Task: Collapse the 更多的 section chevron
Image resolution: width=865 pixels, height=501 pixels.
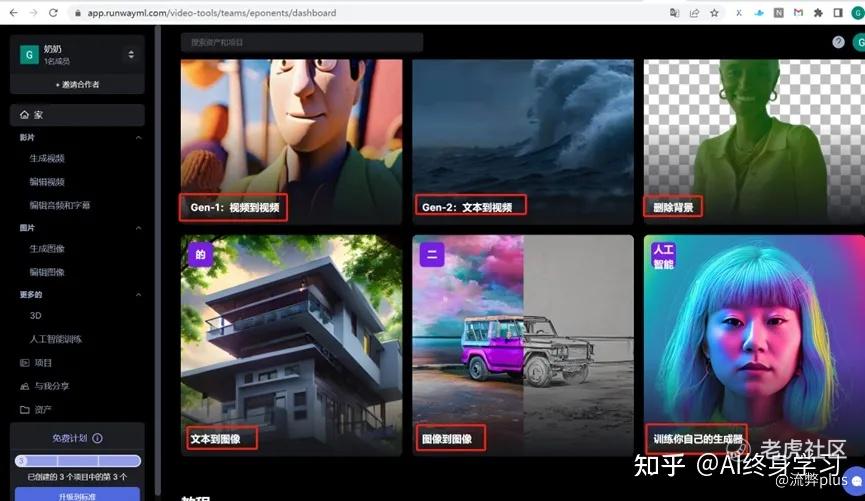Action: pos(138,295)
